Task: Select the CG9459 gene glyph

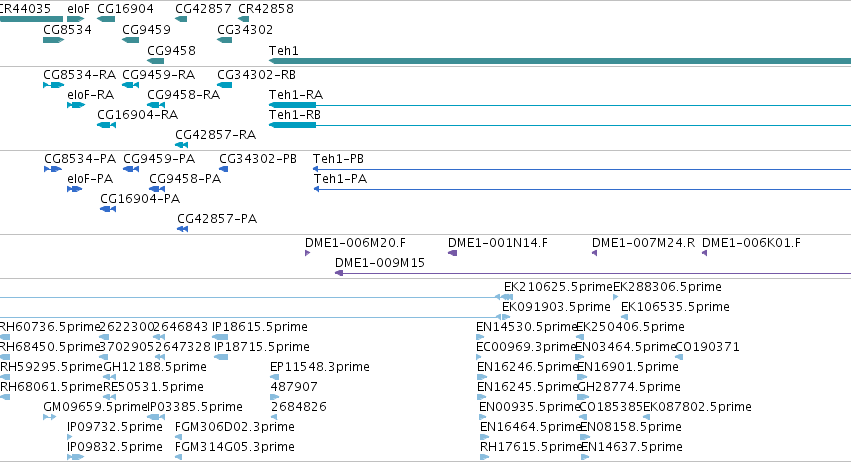Action: click(131, 40)
